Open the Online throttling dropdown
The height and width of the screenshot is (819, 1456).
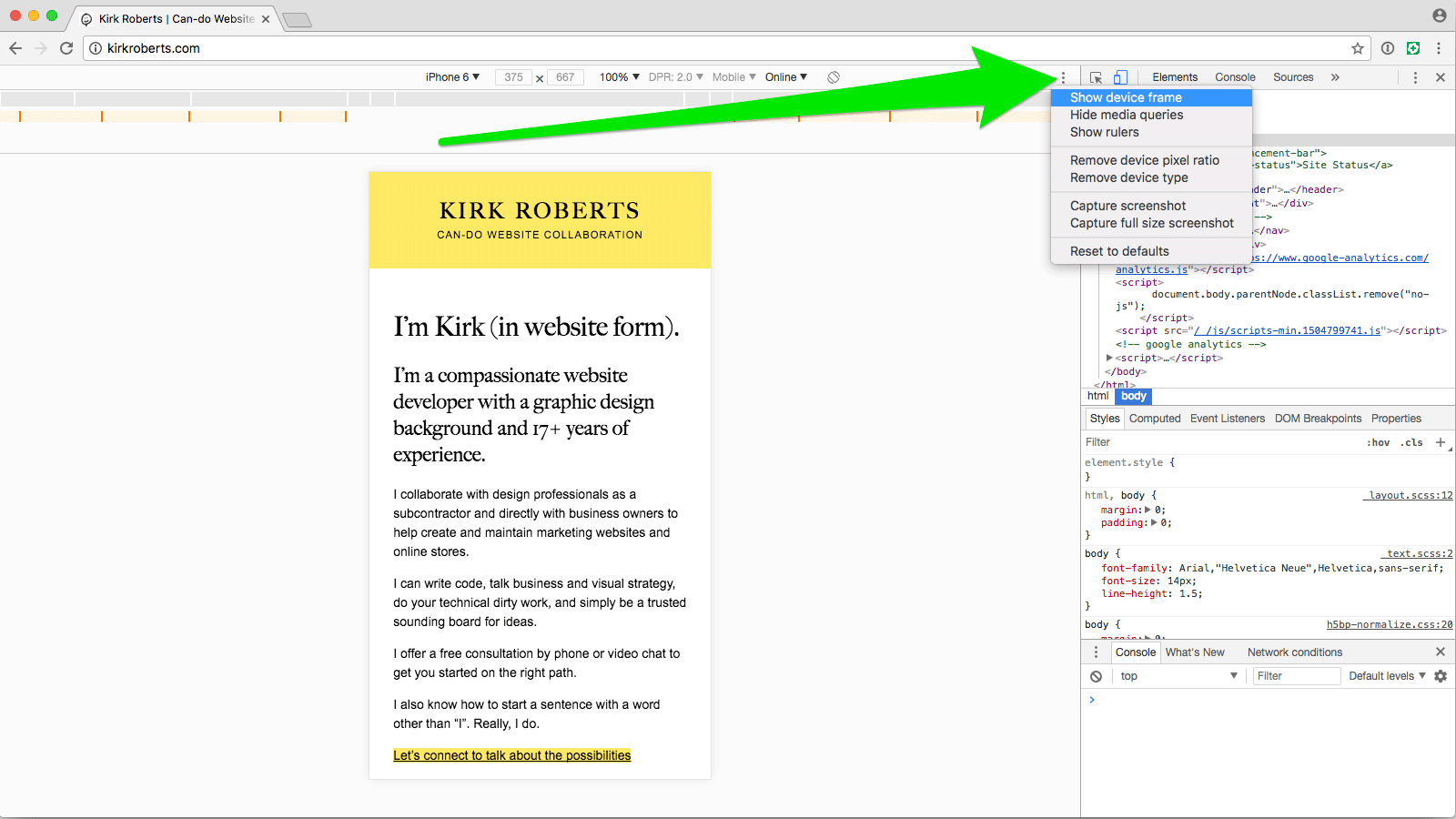coord(786,77)
